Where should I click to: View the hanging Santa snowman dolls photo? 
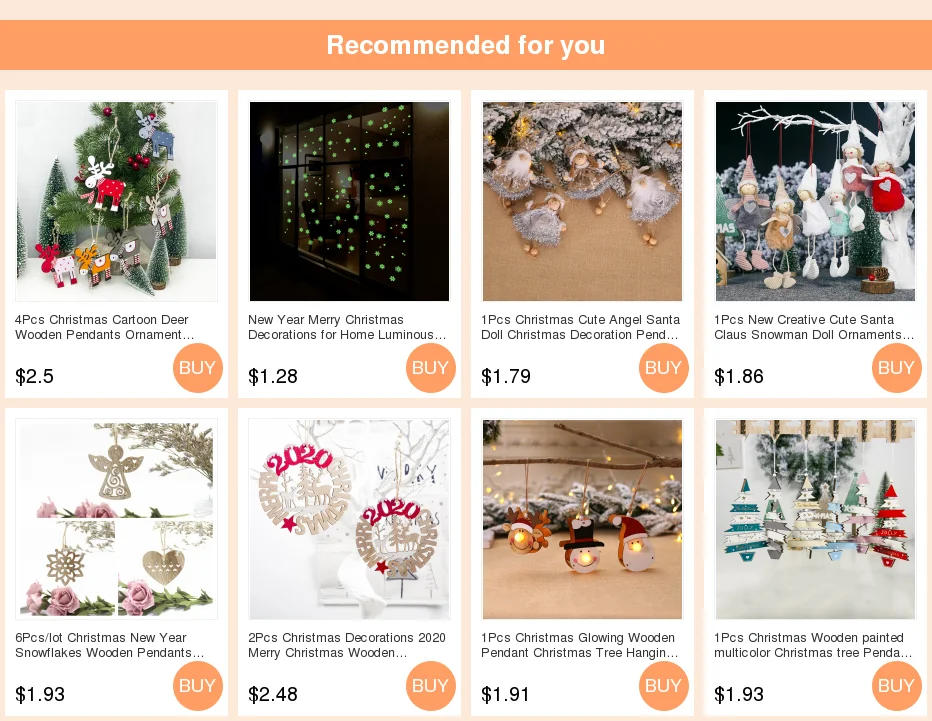(x=816, y=201)
